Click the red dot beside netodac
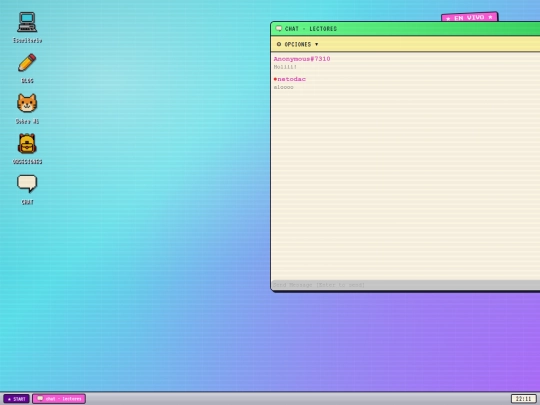This screenshot has height=405, width=540. coord(275,79)
